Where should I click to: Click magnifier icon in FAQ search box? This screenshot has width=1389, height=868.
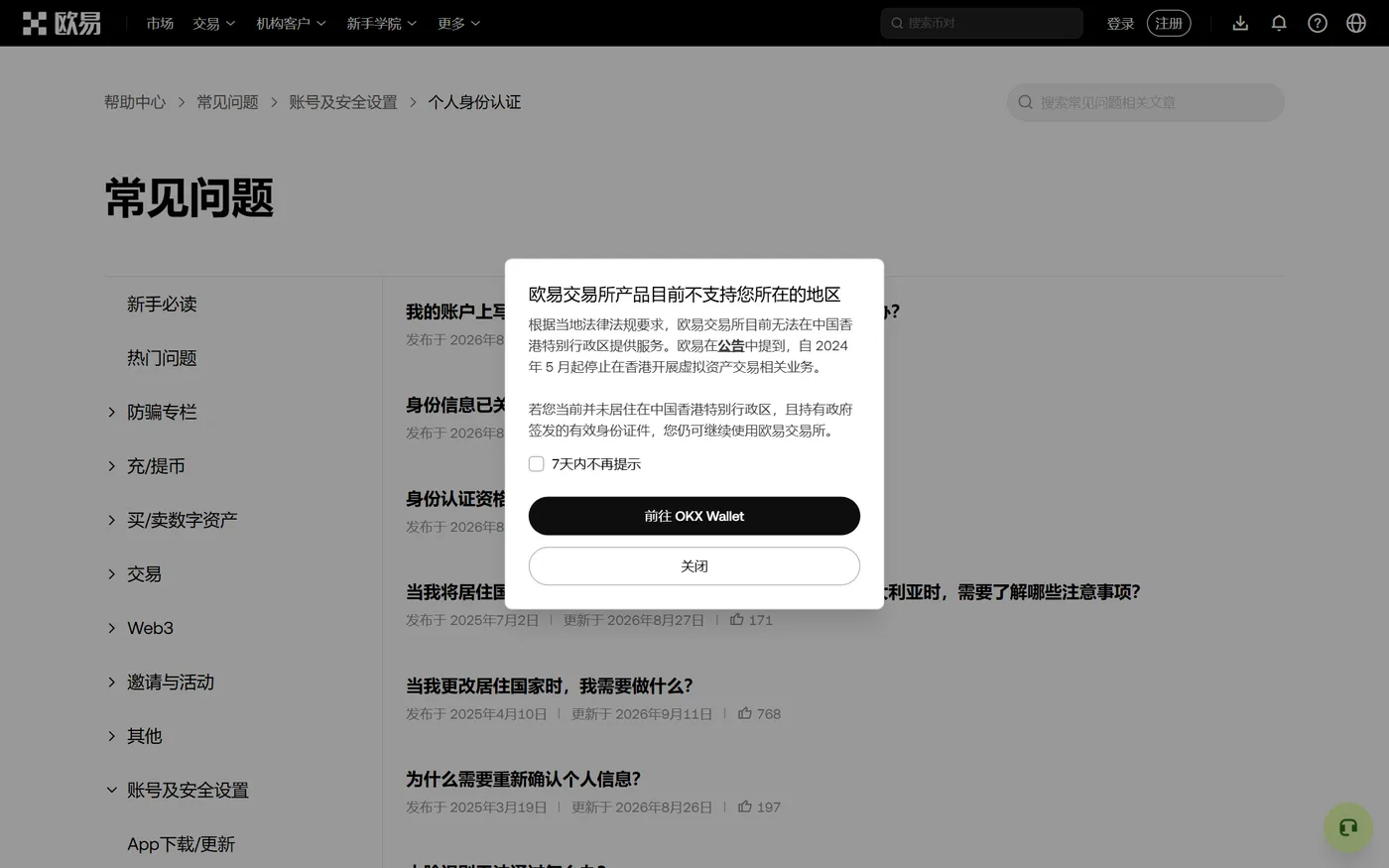(1026, 102)
